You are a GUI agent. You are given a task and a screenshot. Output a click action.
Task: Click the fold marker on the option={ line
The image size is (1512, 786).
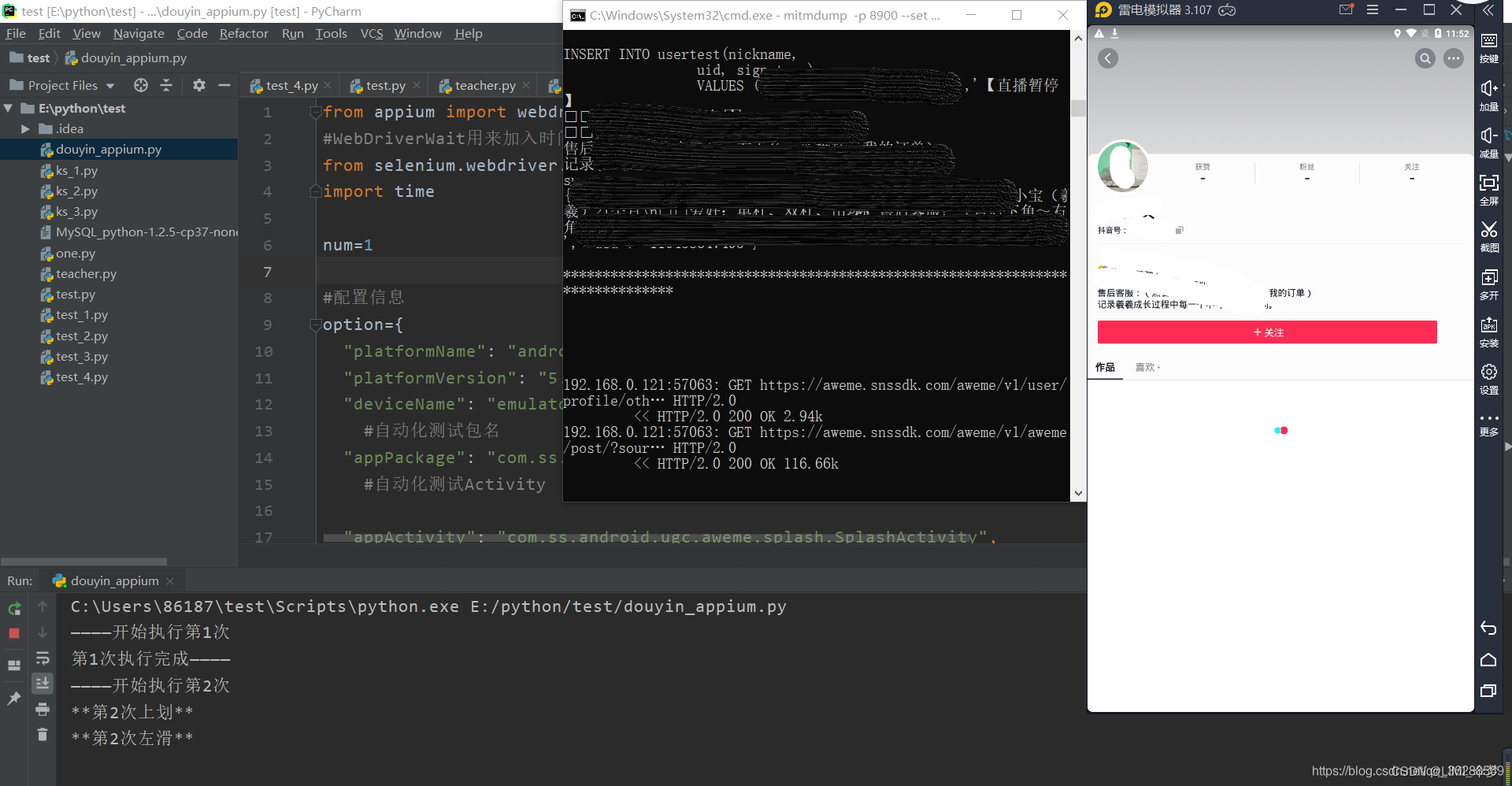(315, 324)
